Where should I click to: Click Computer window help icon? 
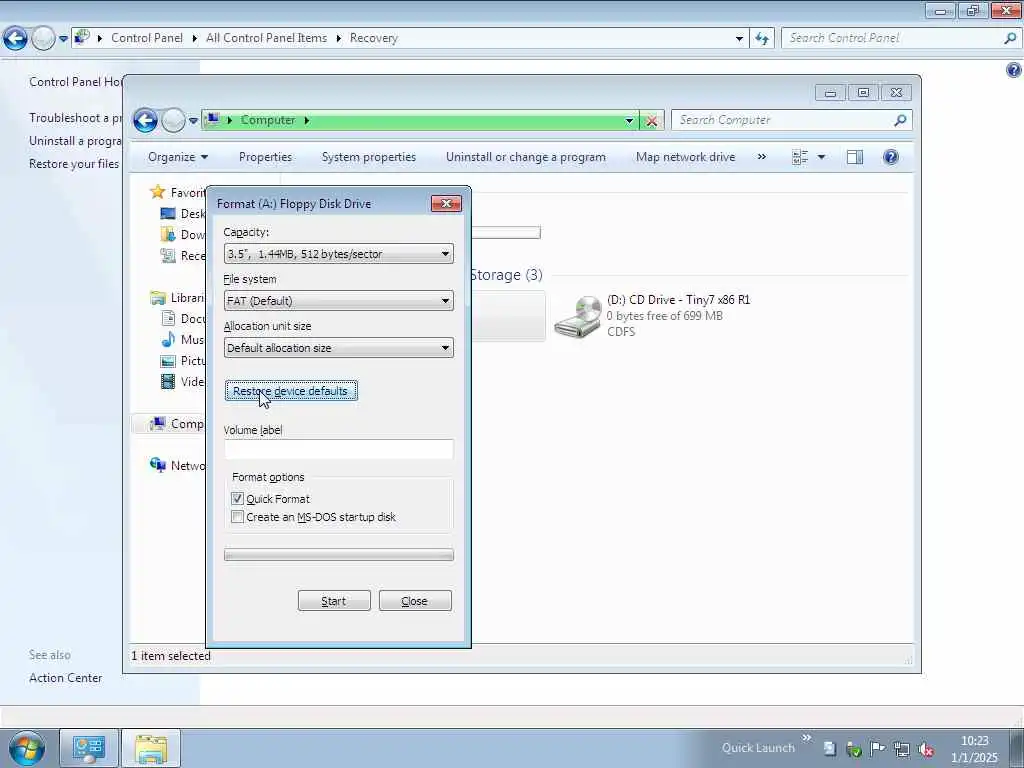pyautogui.click(x=891, y=157)
